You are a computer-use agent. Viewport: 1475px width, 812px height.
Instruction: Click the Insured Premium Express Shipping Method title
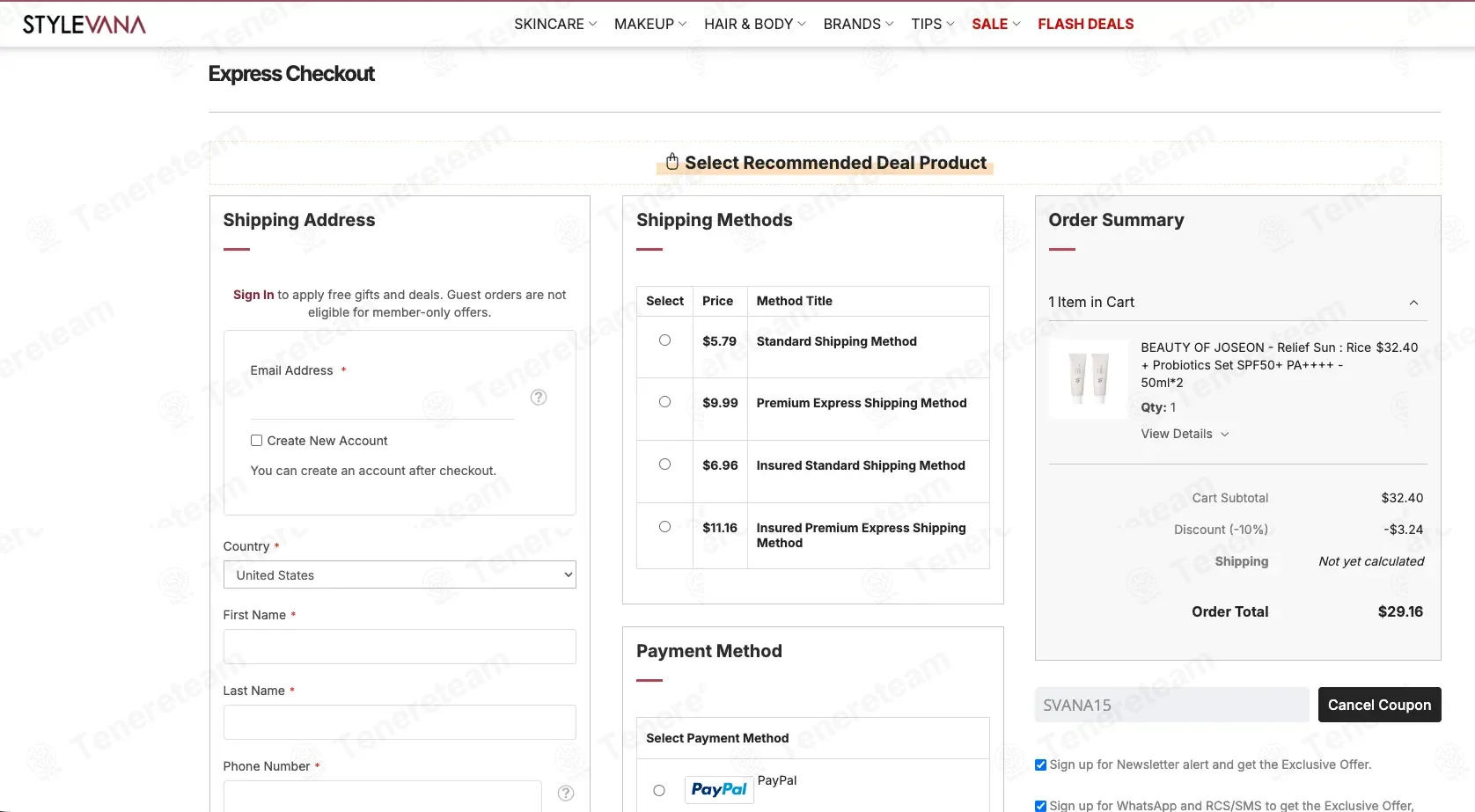pos(862,535)
